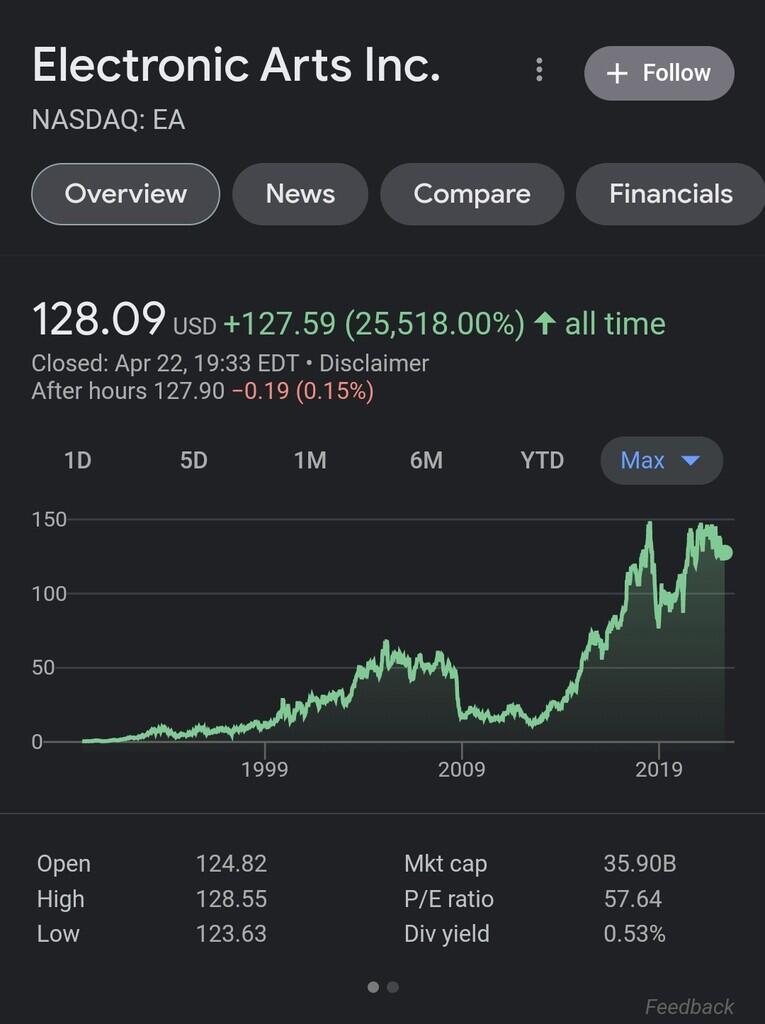Open the three-dot more options menu

point(539,70)
